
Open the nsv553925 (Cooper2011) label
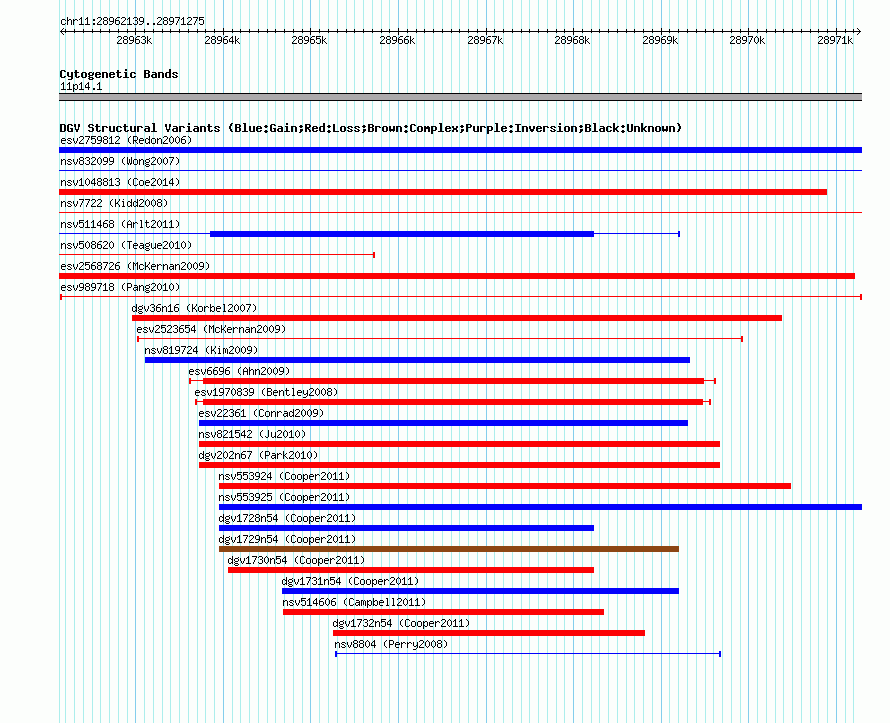pyautogui.click(x=284, y=497)
